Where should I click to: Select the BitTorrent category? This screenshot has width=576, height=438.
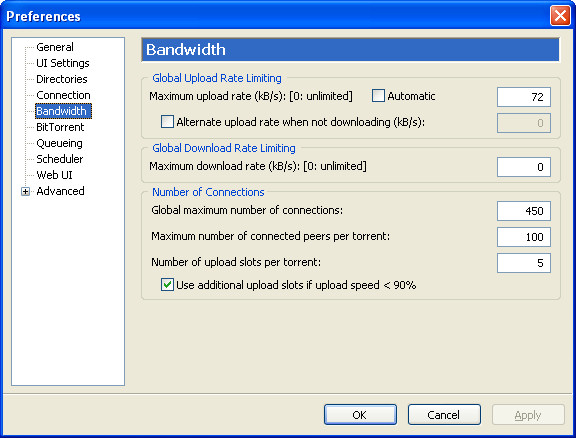[60, 127]
